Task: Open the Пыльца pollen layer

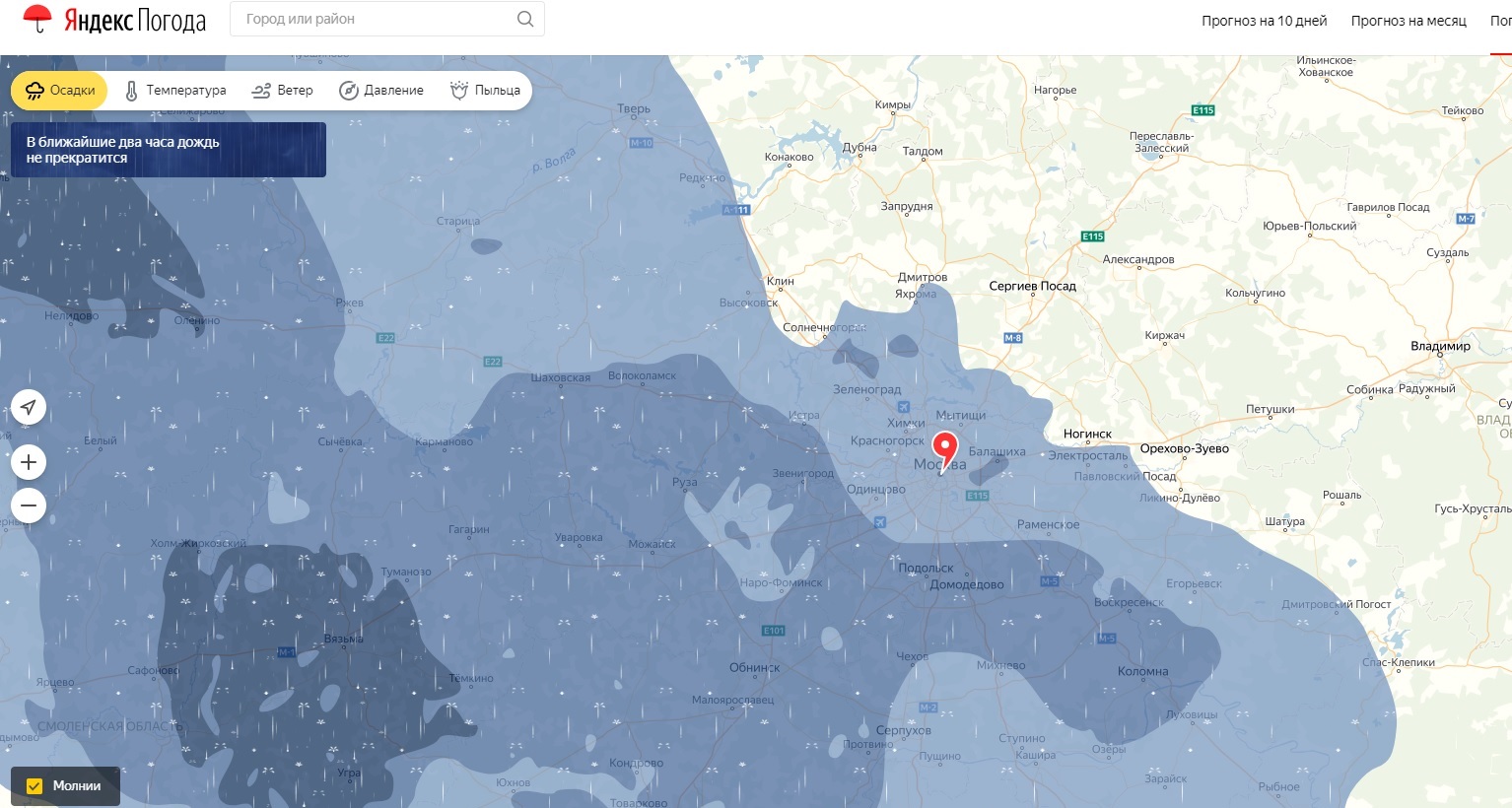Action: tap(485, 91)
